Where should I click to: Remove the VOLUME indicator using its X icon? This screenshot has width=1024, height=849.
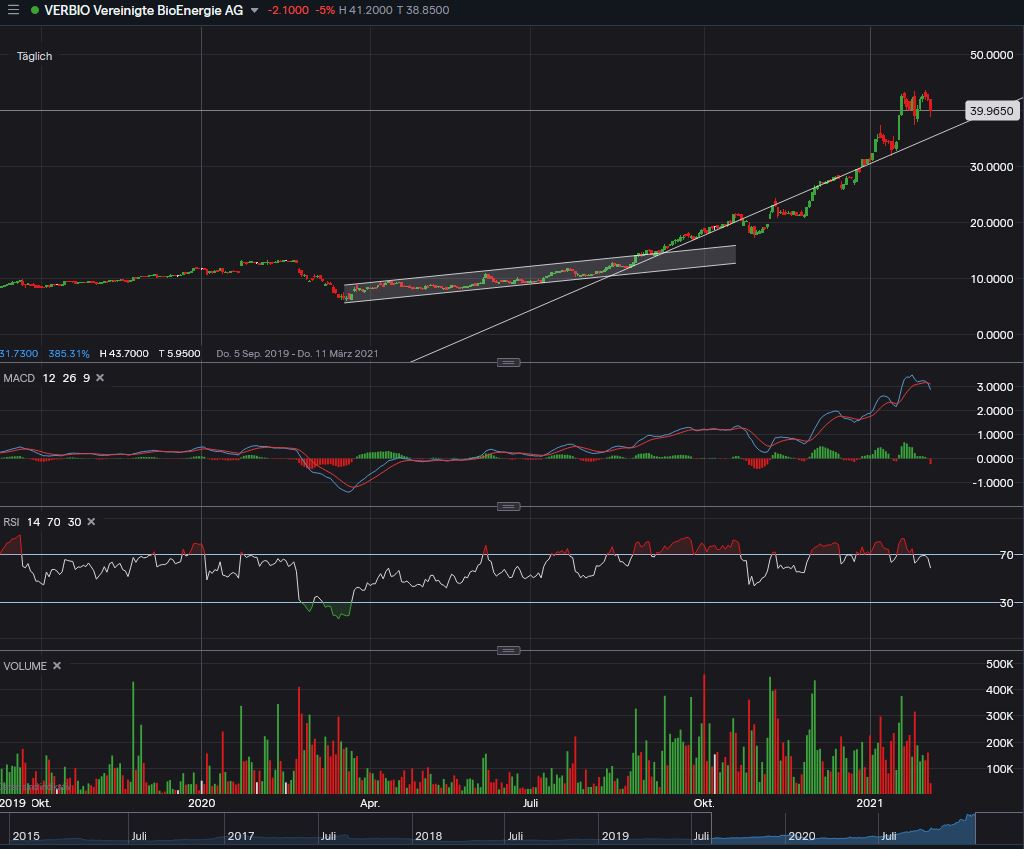click(56, 665)
